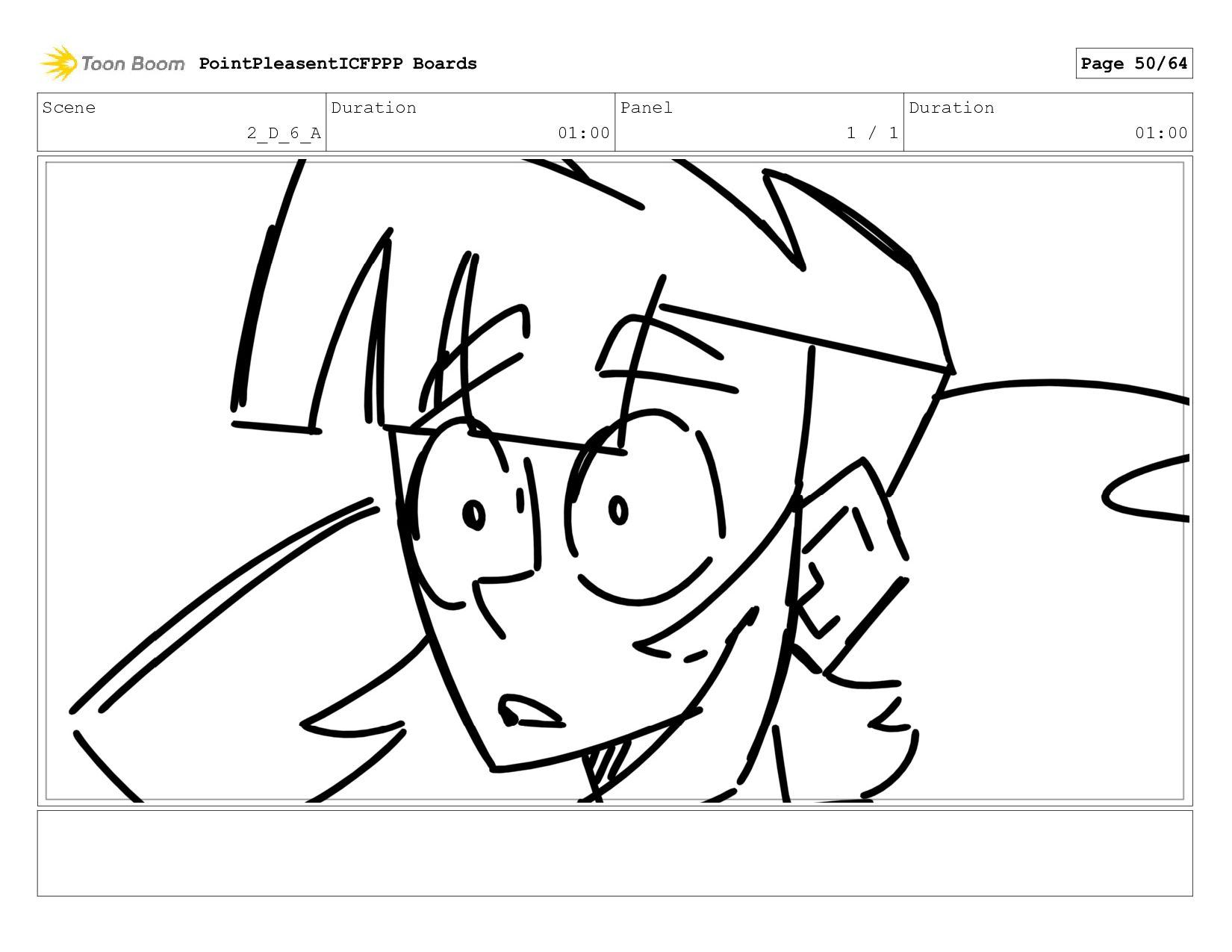Click the panel count 1 / 1
1232x952 pixels.
(872, 133)
